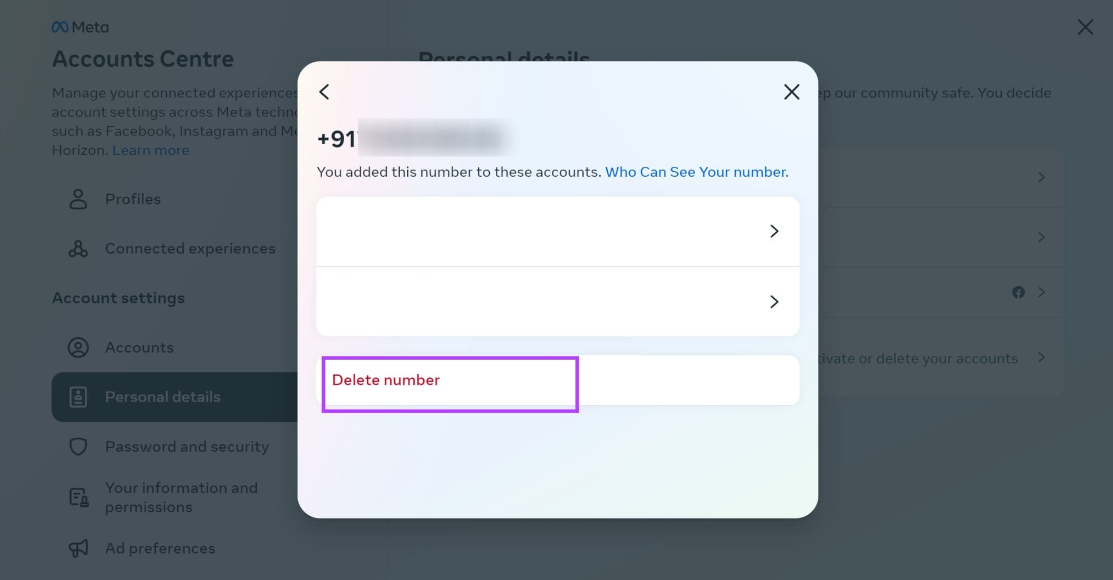Viewport: 1113px width, 580px height.
Task: Expand the second account row chevron
Action: pyautogui.click(x=774, y=302)
